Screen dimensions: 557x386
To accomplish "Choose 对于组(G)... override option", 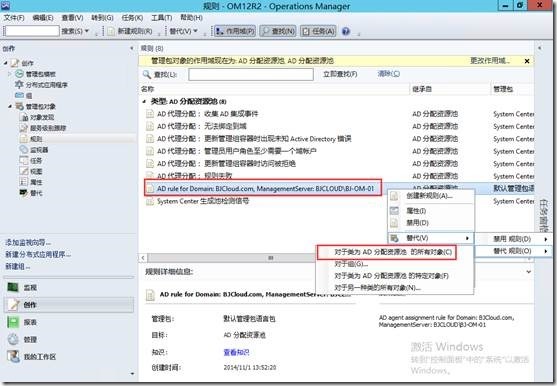I will (x=351, y=264).
